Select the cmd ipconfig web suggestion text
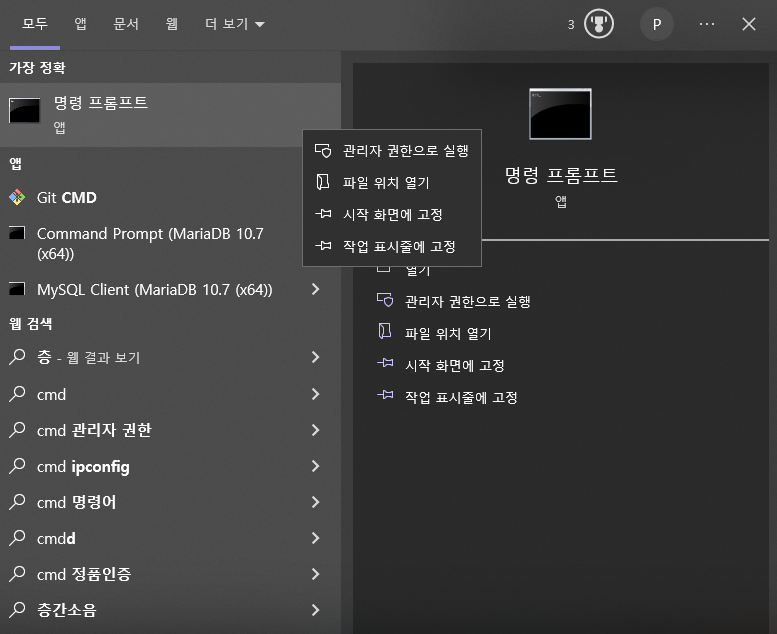The height and width of the screenshot is (634, 777). 83,466
